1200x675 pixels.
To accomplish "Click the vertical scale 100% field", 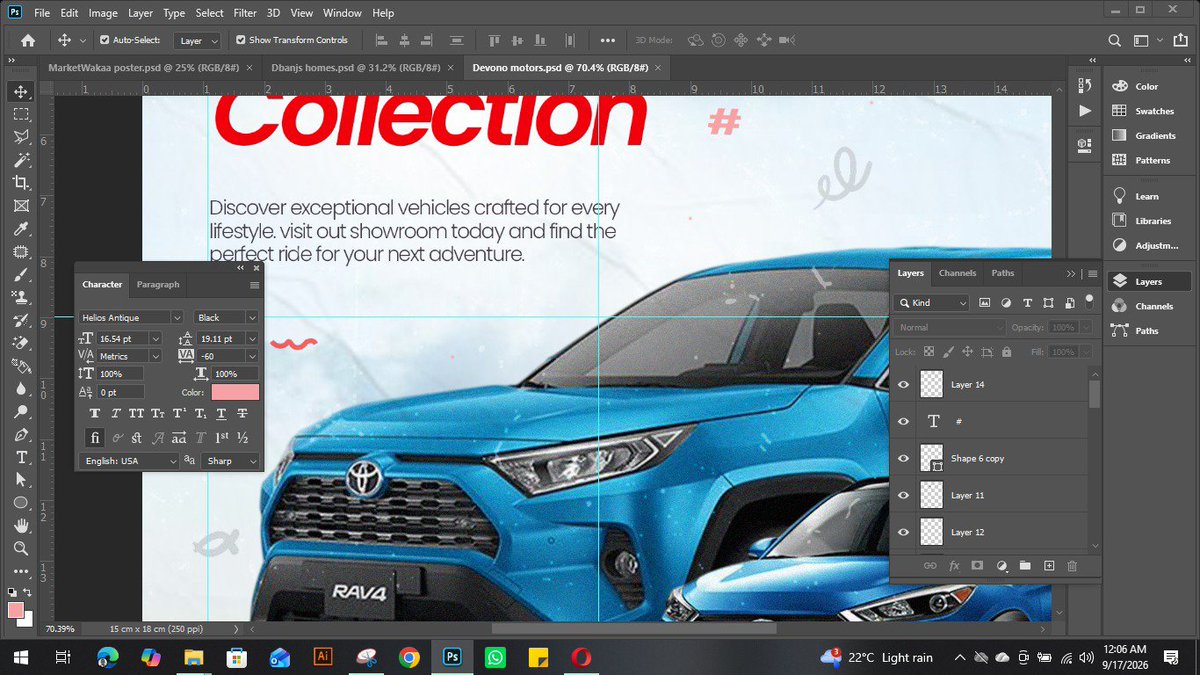I will (x=119, y=374).
